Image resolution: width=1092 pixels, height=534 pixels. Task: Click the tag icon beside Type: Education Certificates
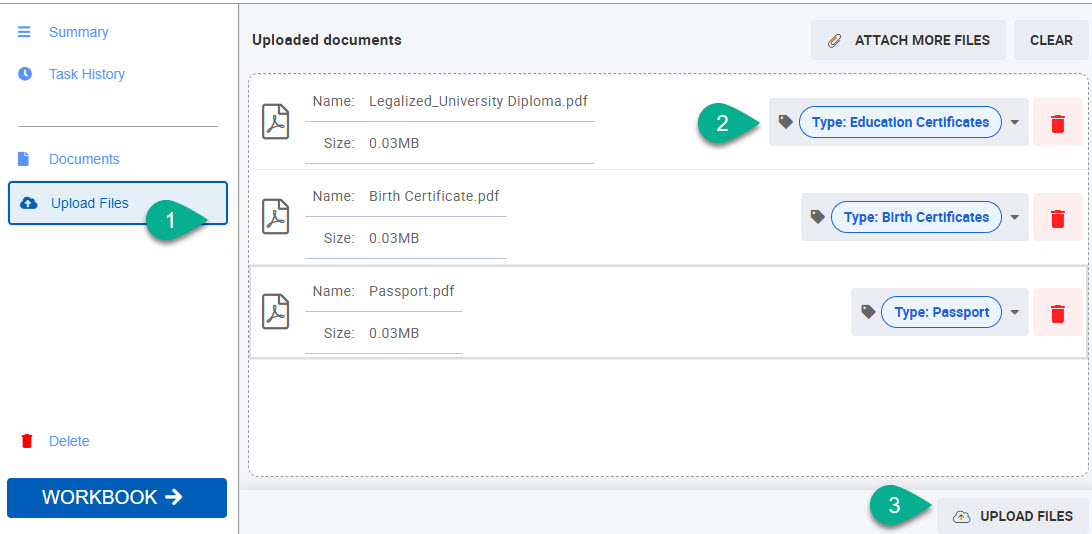[x=786, y=122]
